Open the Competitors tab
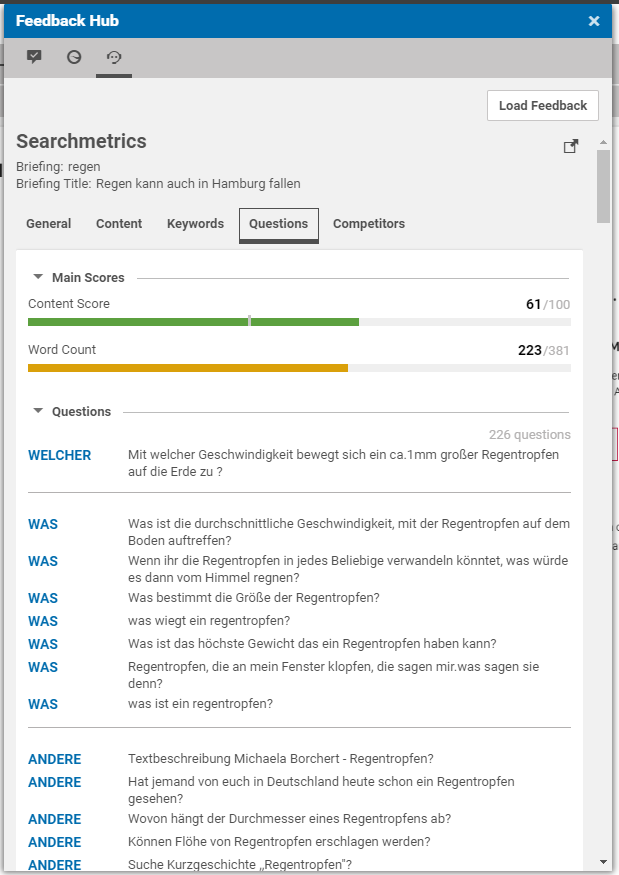Screen dimensions: 619x875 coord(369,224)
